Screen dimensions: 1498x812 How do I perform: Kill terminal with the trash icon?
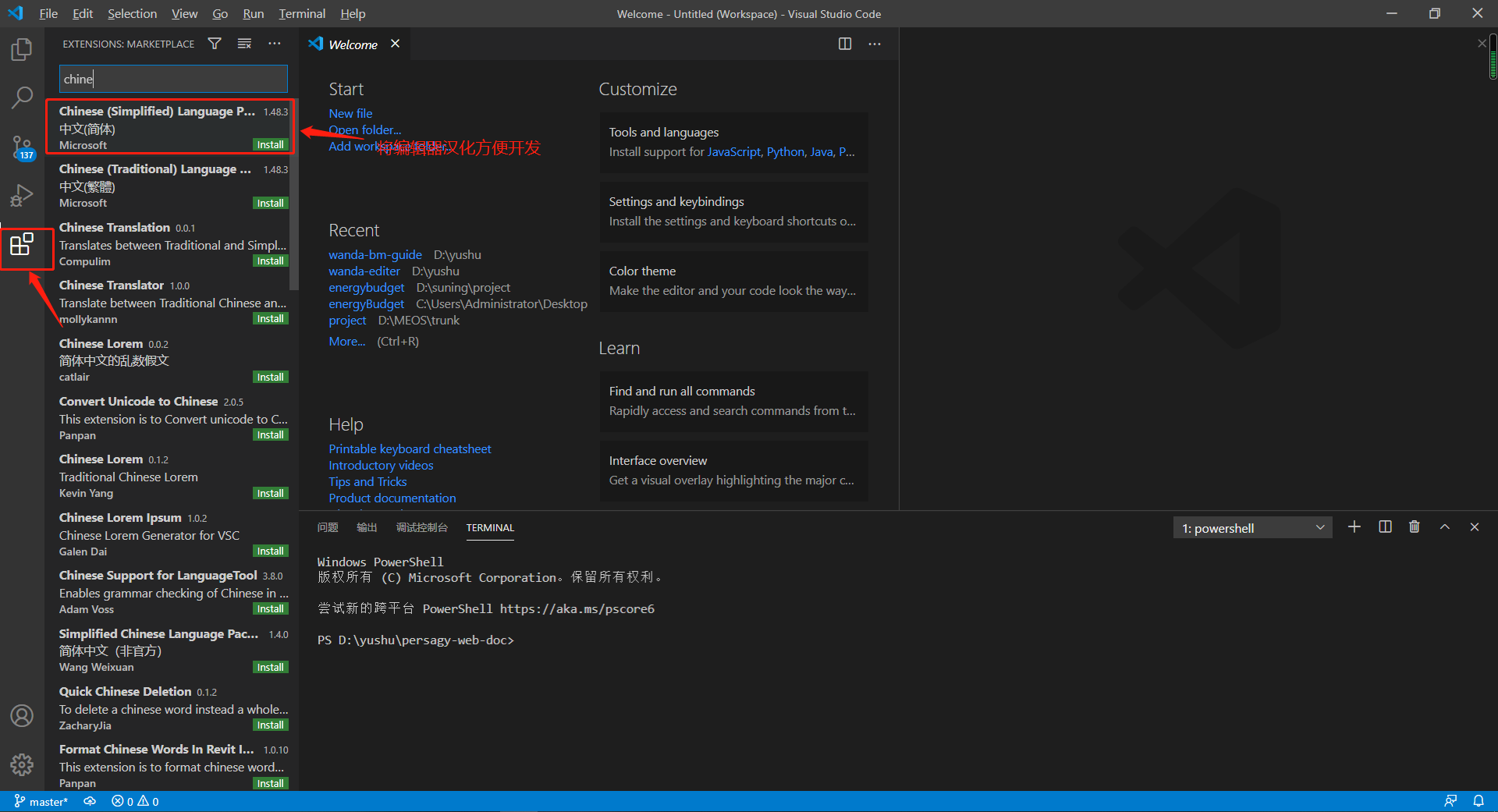[1414, 527]
